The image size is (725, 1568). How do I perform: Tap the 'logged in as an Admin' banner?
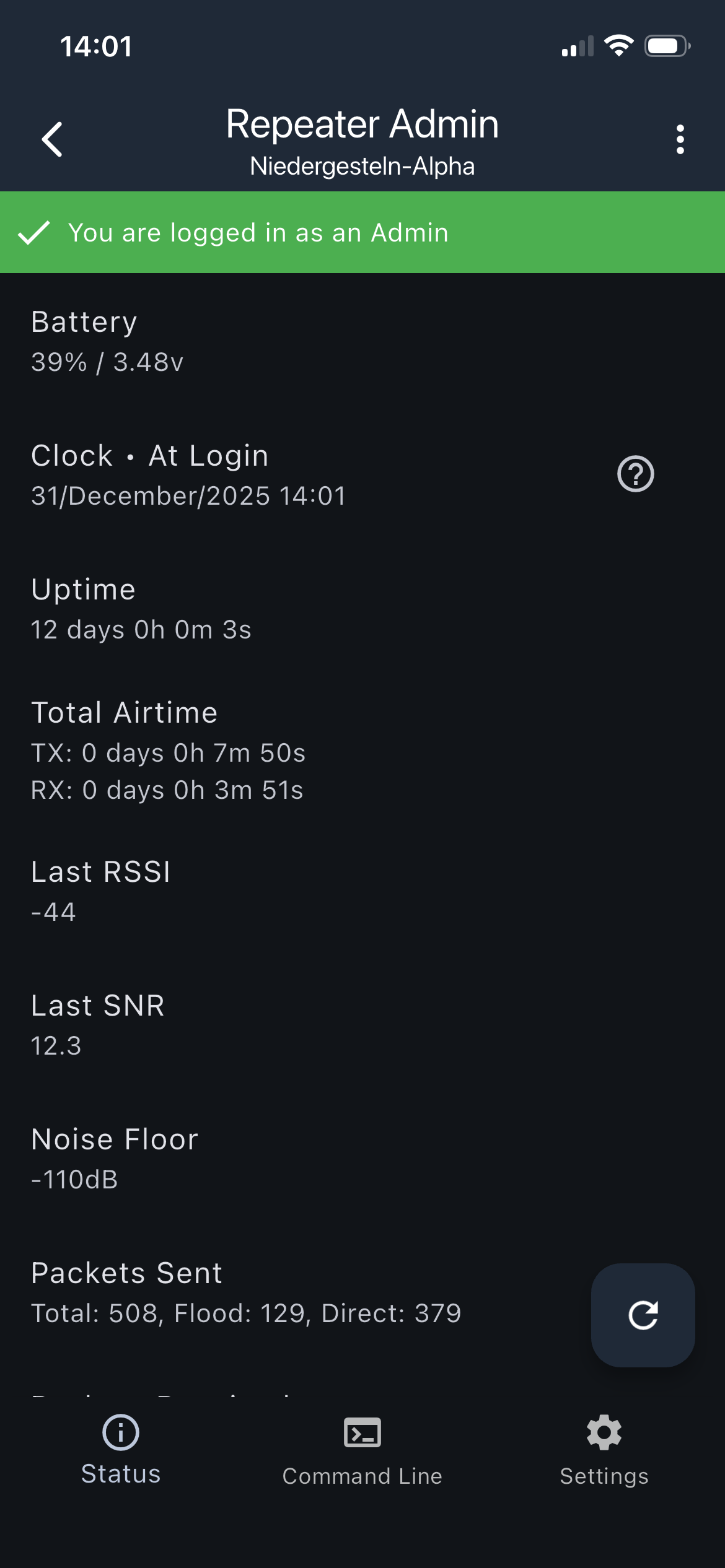point(362,233)
